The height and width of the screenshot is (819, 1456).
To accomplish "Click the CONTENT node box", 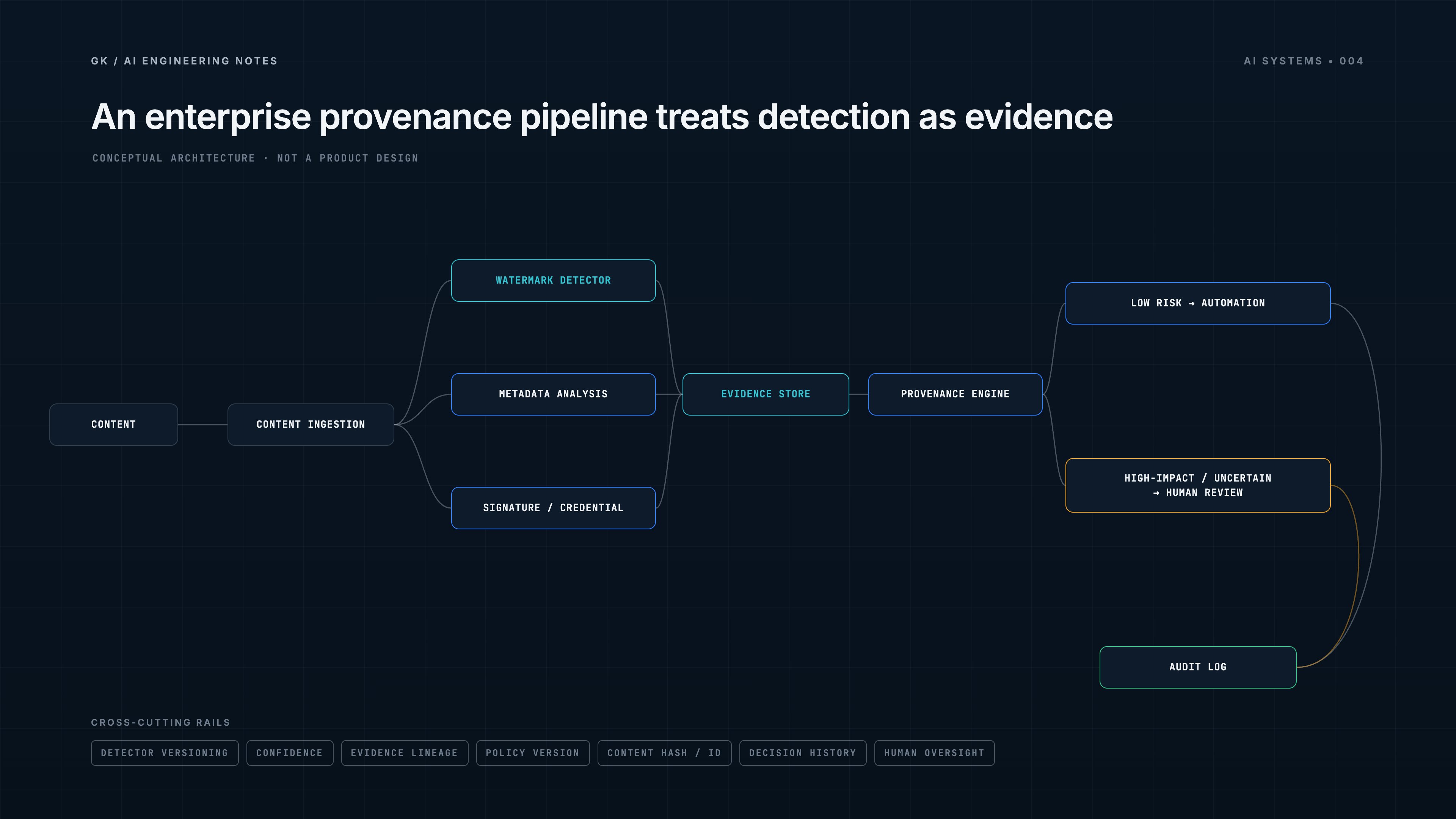I will click(114, 425).
